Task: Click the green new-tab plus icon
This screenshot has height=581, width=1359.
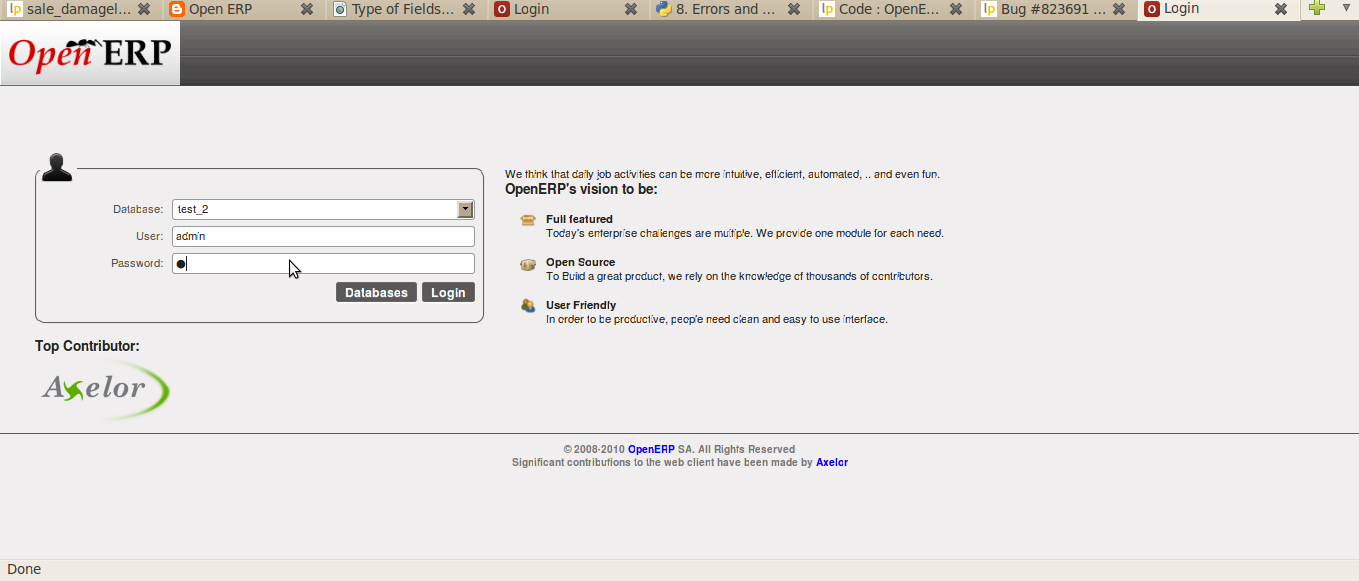Action: click(1318, 9)
